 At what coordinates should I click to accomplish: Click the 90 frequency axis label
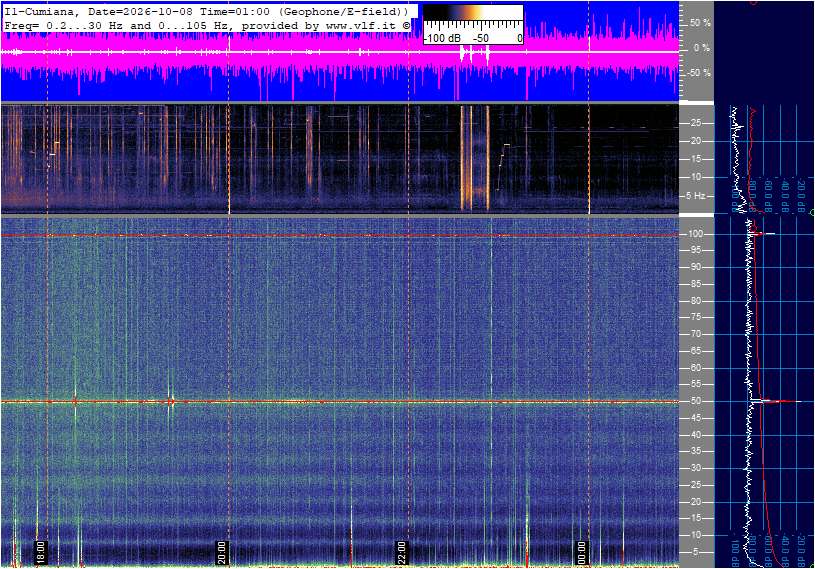(x=695, y=267)
